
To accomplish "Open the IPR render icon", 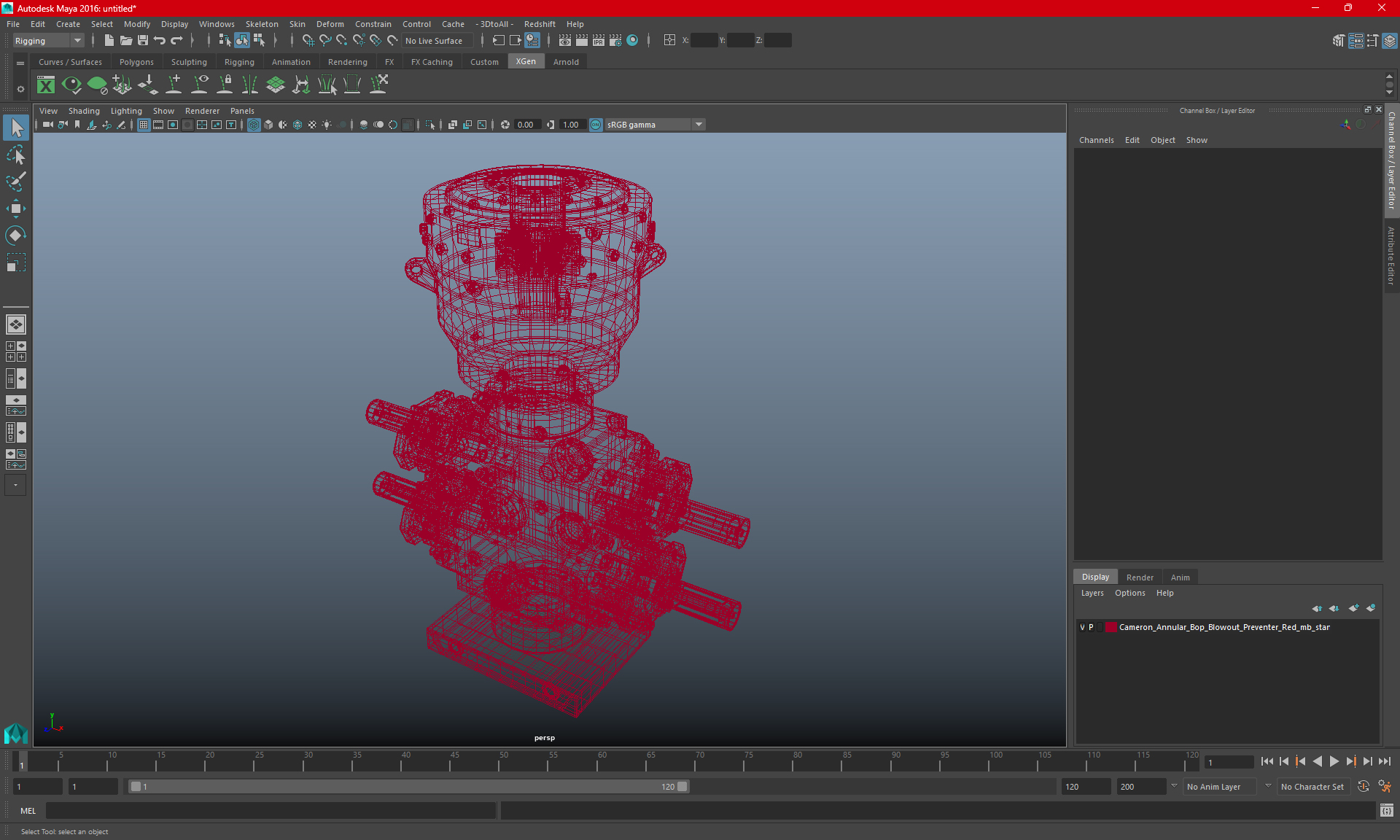I will click(x=599, y=41).
